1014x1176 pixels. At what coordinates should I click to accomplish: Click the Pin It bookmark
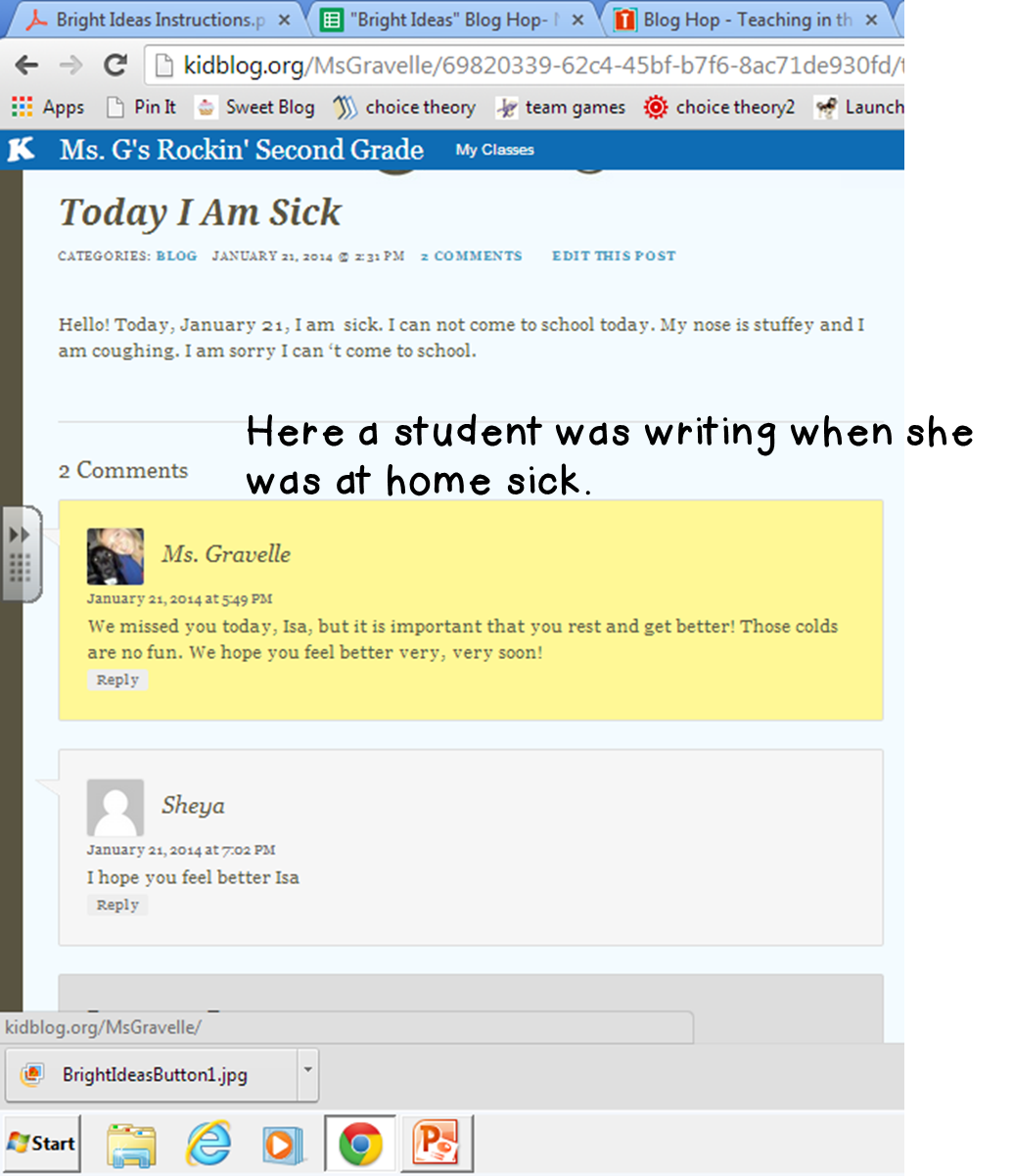coord(141,107)
